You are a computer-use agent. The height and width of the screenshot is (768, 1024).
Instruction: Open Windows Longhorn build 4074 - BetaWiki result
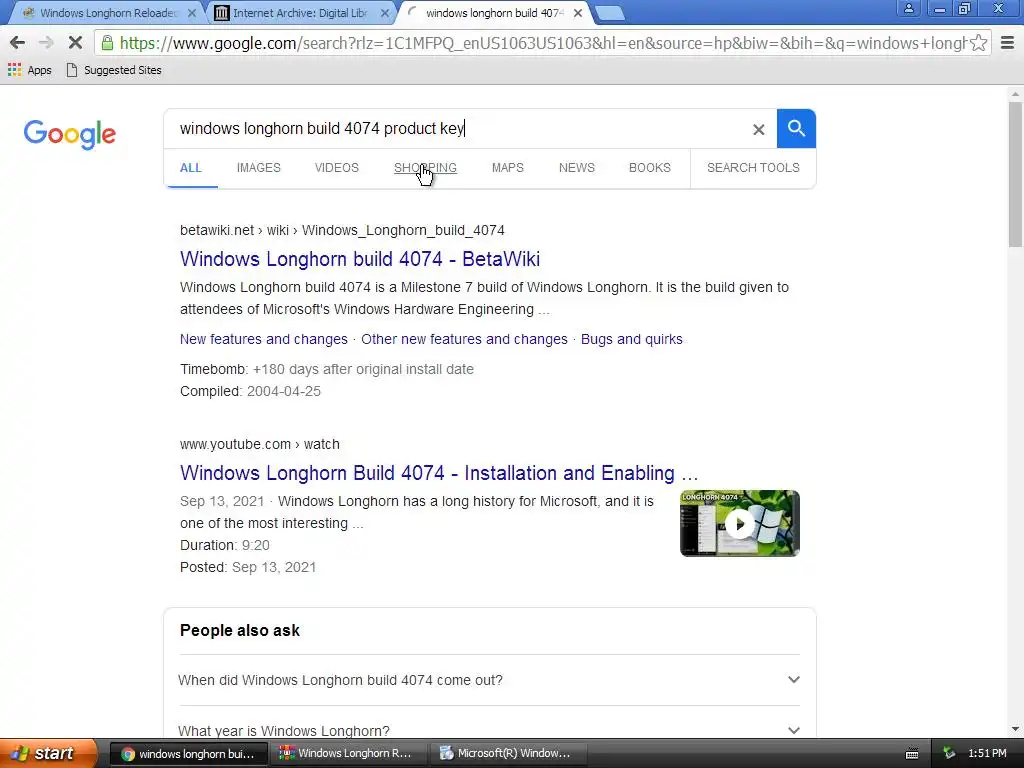tap(360, 259)
